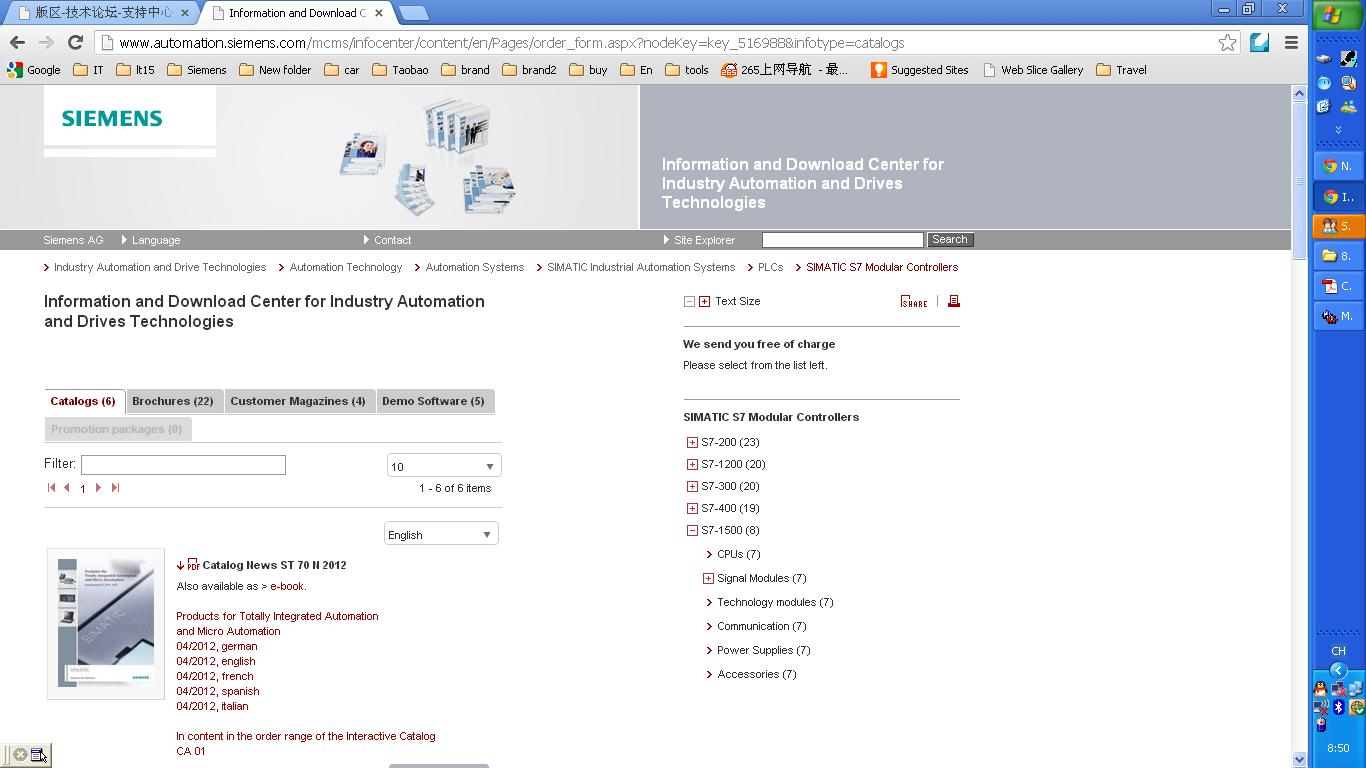Select CPUs (7) in the tree
The image size is (1366, 768).
tap(739, 554)
